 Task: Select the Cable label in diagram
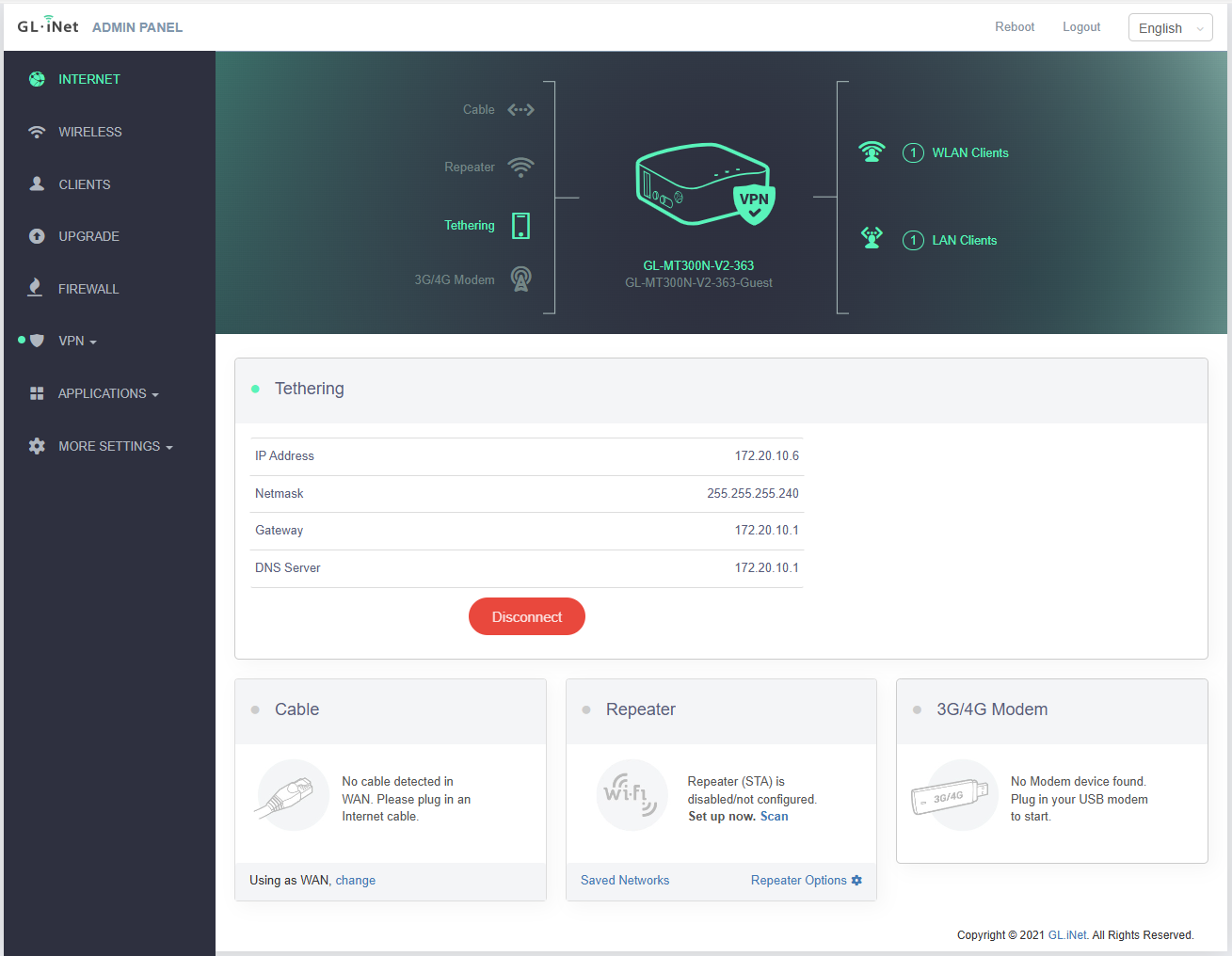click(479, 109)
